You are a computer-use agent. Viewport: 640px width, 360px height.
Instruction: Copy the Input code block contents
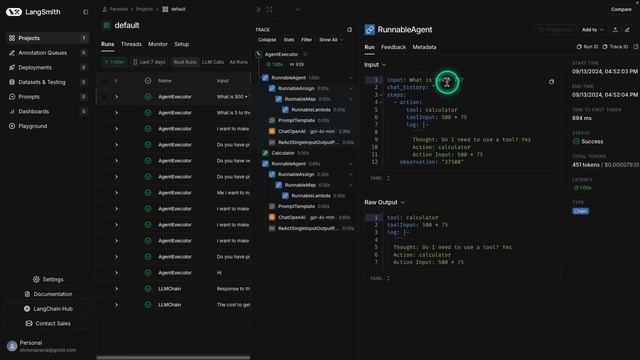pyautogui.click(x=551, y=82)
